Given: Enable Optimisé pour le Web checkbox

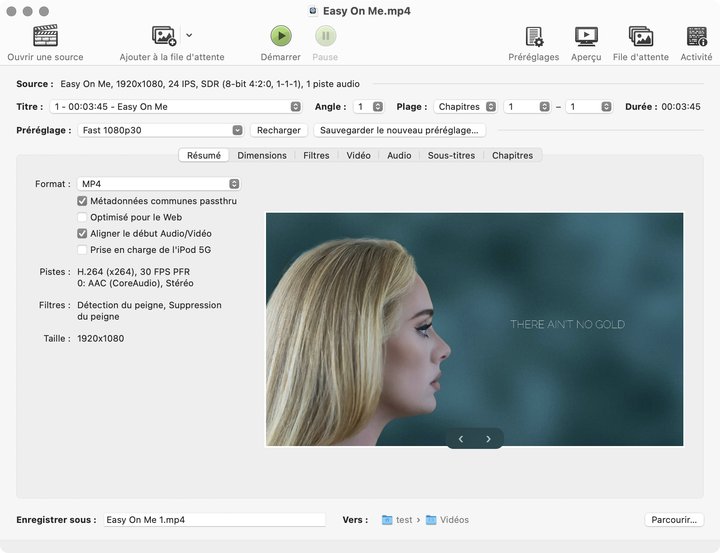Looking at the screenshot, I should tap(82, 217).
